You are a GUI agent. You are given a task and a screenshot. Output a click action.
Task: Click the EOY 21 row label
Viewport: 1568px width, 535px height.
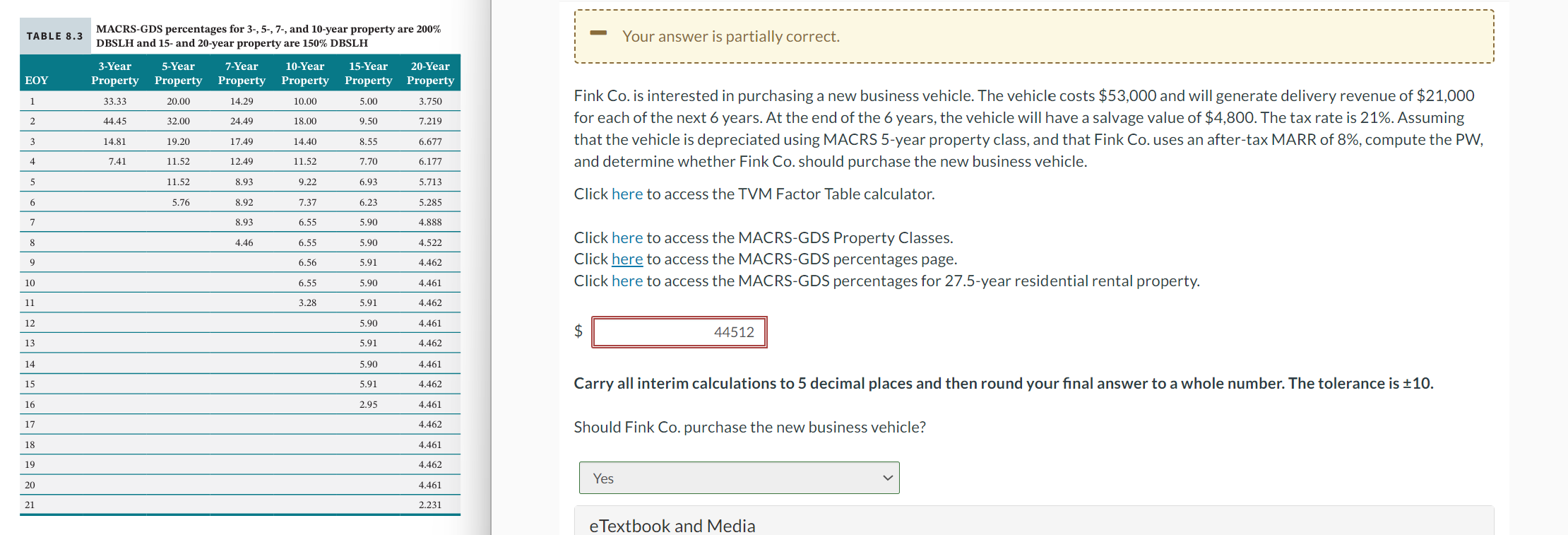(x=30, y=505)
